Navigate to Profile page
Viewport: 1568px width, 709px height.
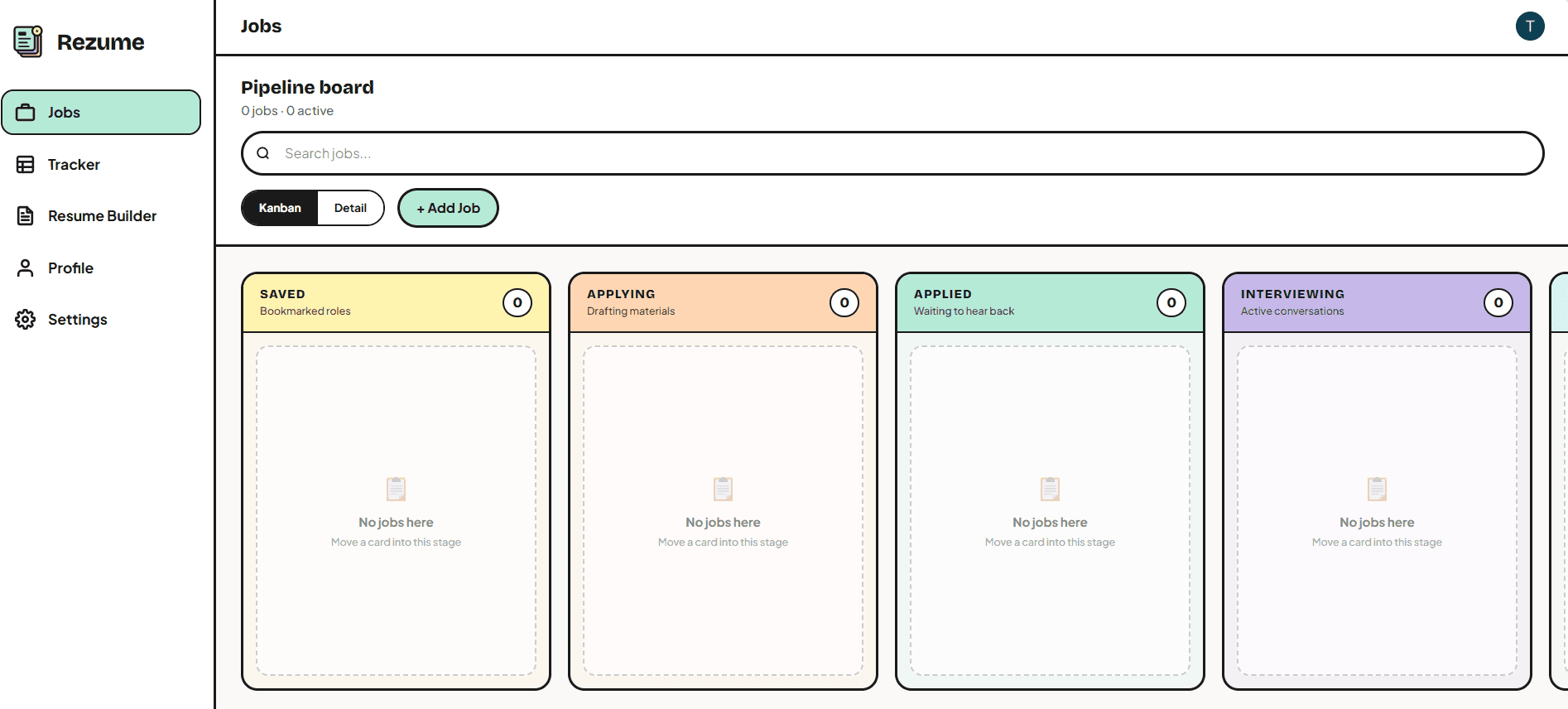(x=101, y=268)
